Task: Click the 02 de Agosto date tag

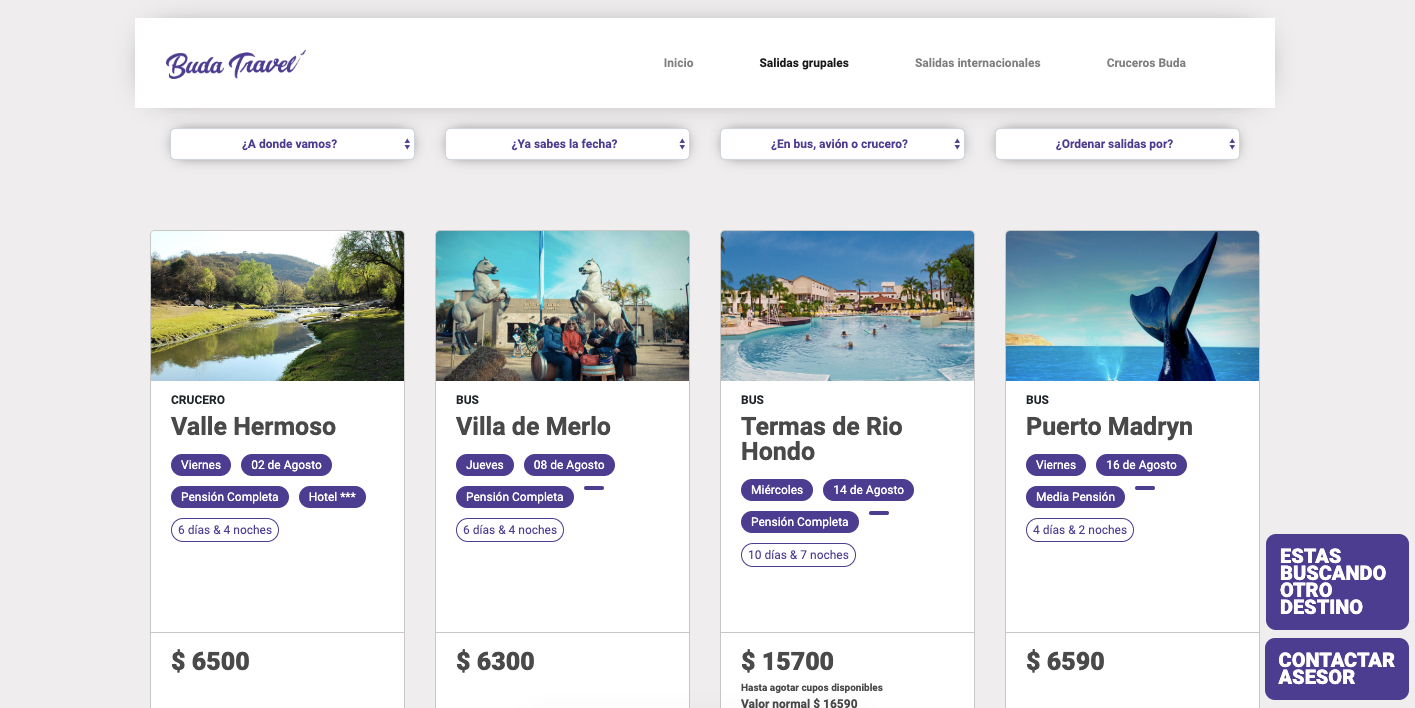Action: (x=287, y=465)
